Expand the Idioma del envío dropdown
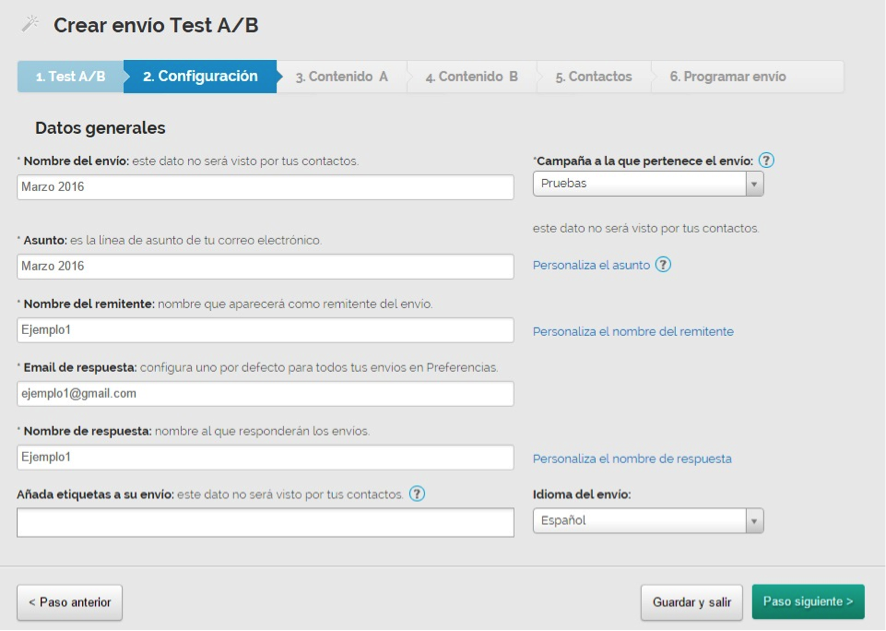The image size is (886, 631). (647, 521)
